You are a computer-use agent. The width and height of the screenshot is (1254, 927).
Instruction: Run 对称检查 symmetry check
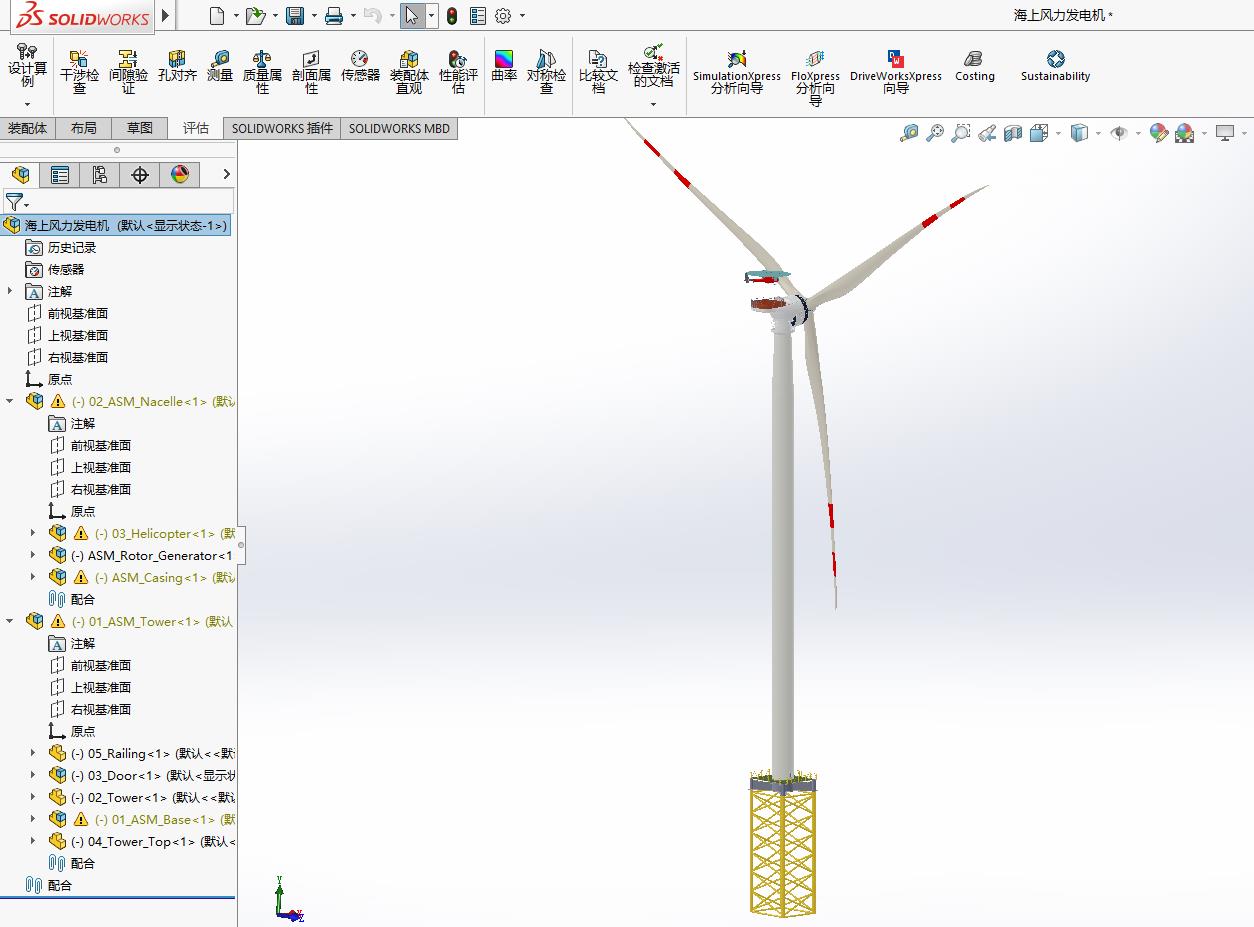tap(546, 72)
